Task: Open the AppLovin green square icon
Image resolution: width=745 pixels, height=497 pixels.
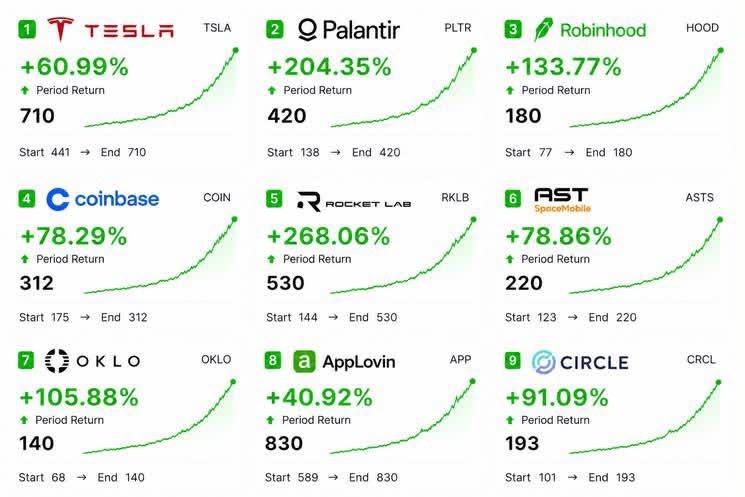Action: 304,362
